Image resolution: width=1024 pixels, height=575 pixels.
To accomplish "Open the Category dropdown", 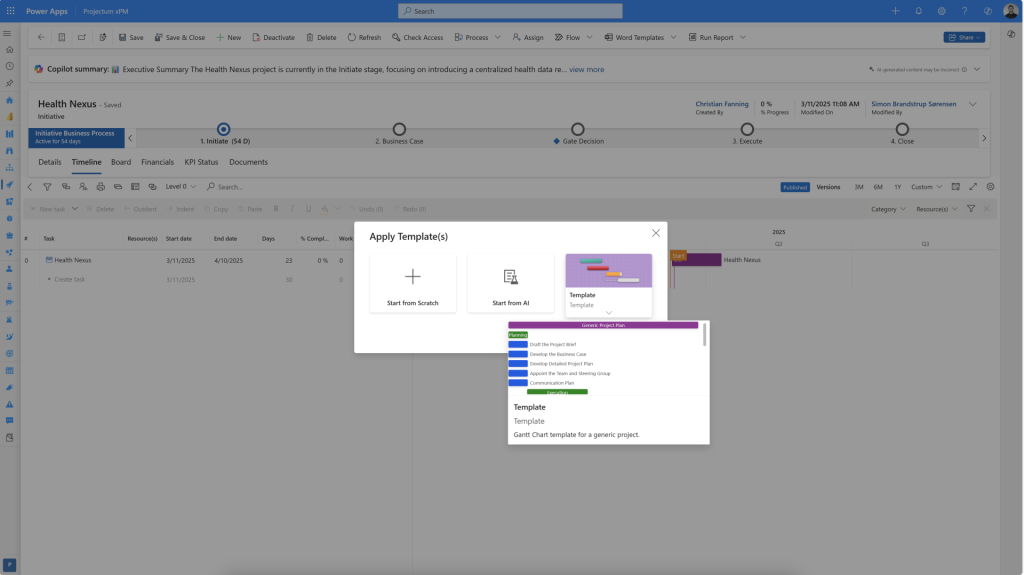I will (x=888, y=209).
